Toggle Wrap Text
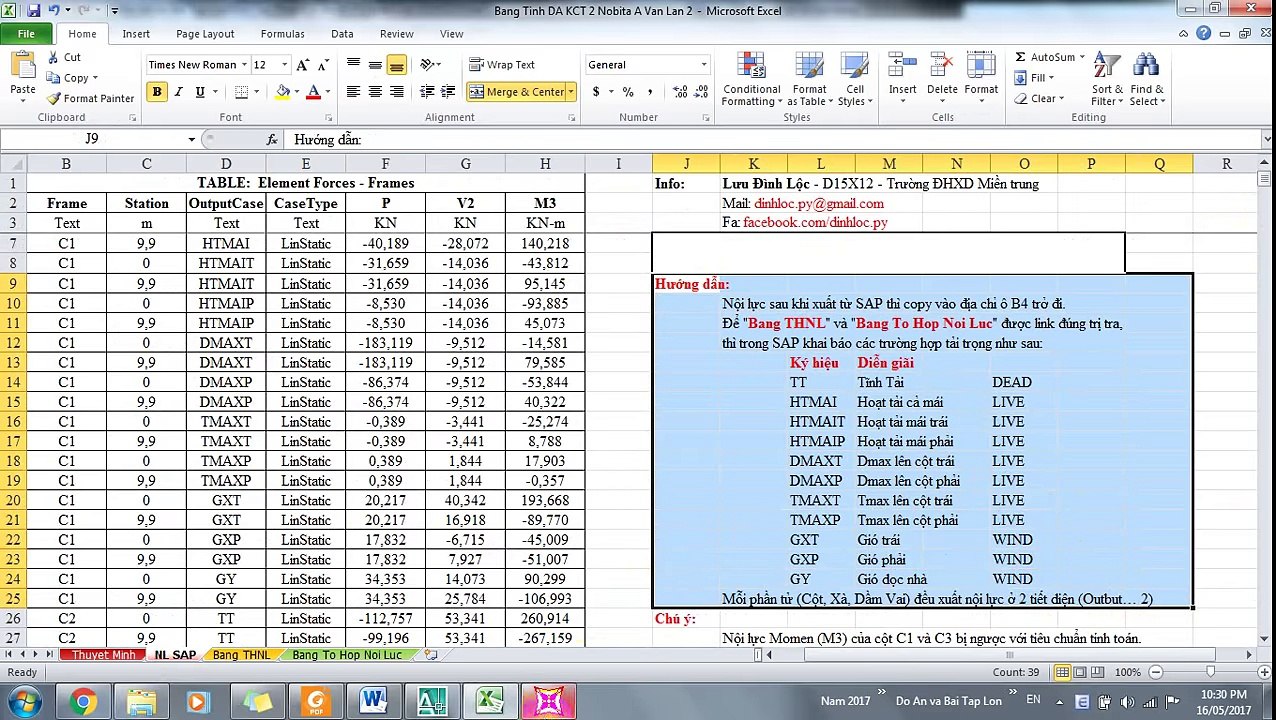Image resolution: width=1276 pixels, height=720 pixels. [502, 65]
